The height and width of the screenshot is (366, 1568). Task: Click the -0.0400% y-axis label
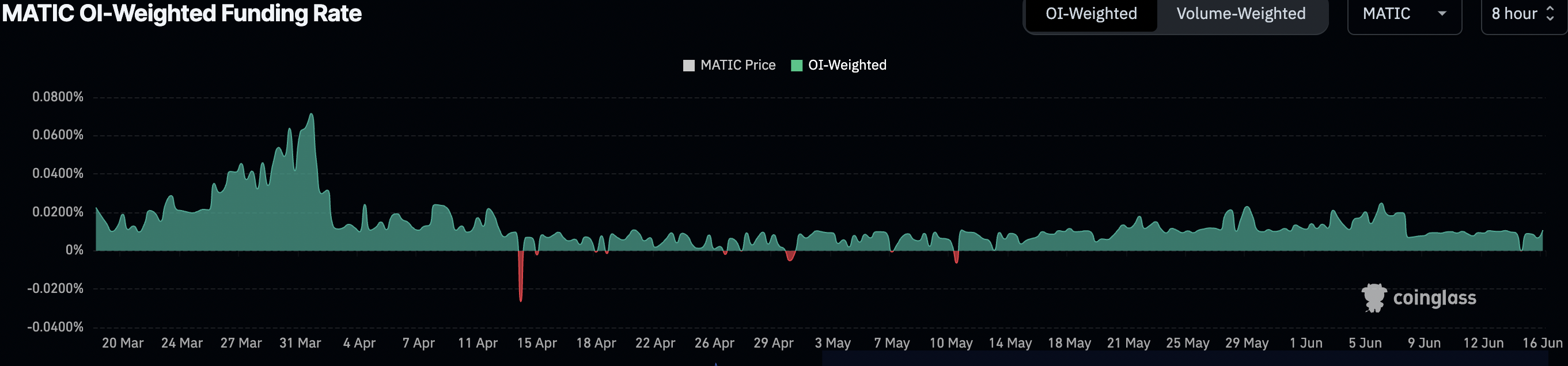pos(55,326)
